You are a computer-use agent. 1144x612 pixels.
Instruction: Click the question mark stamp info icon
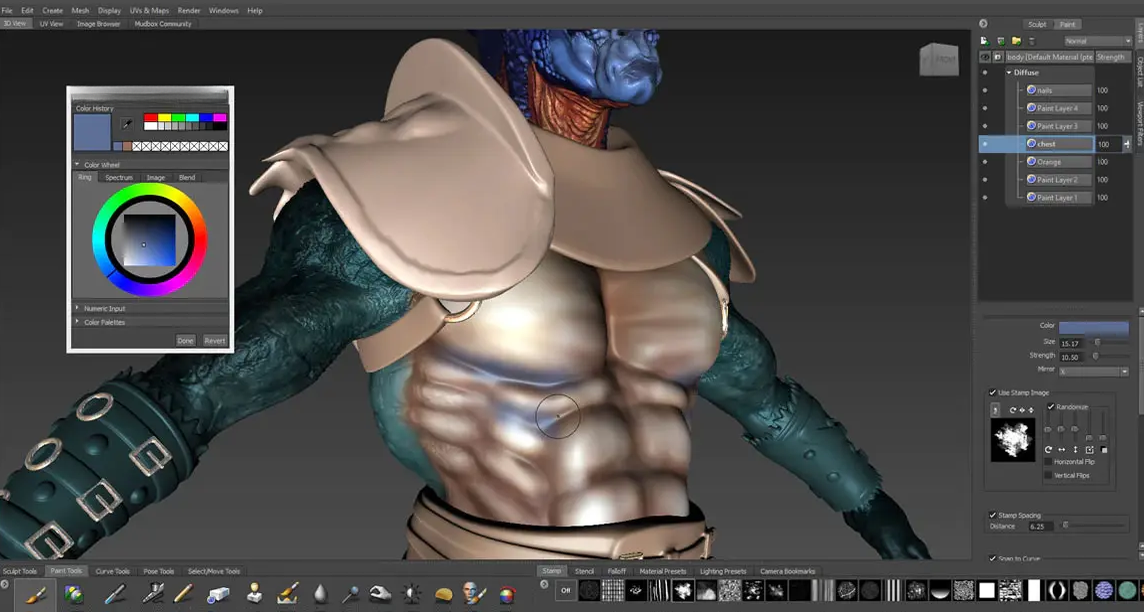(x=995, y=410)
